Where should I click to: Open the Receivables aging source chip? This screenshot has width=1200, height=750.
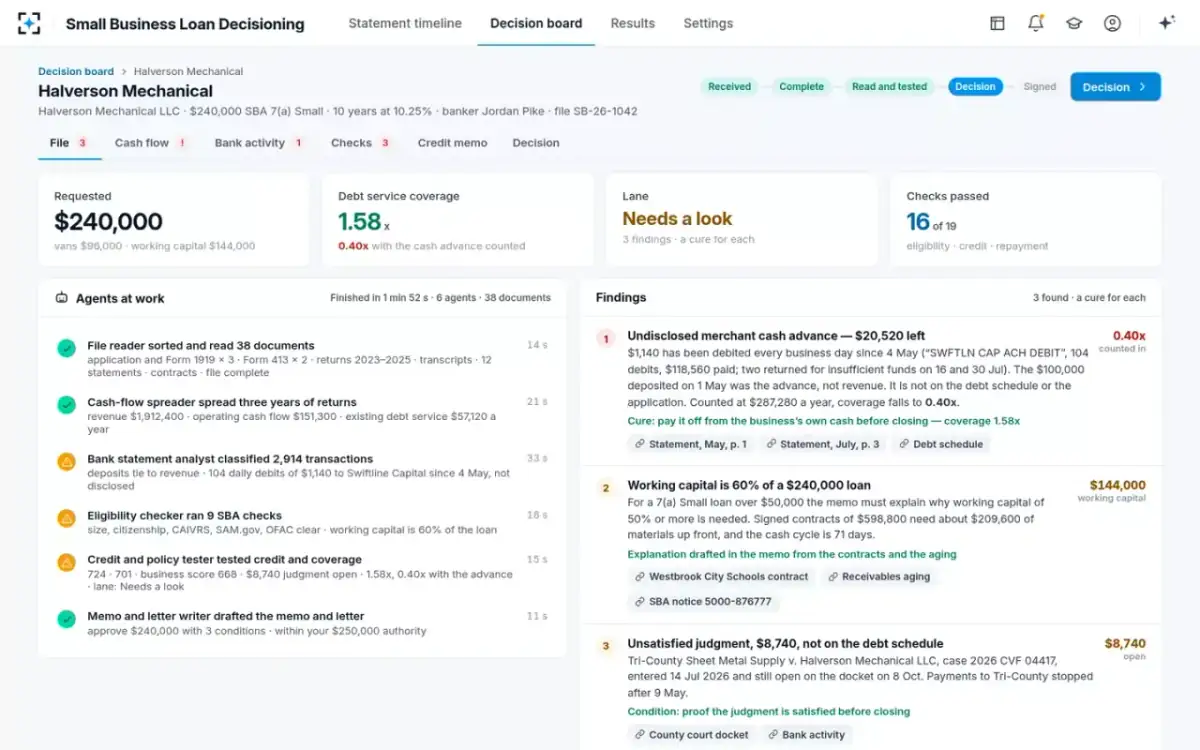click(879, 577)
